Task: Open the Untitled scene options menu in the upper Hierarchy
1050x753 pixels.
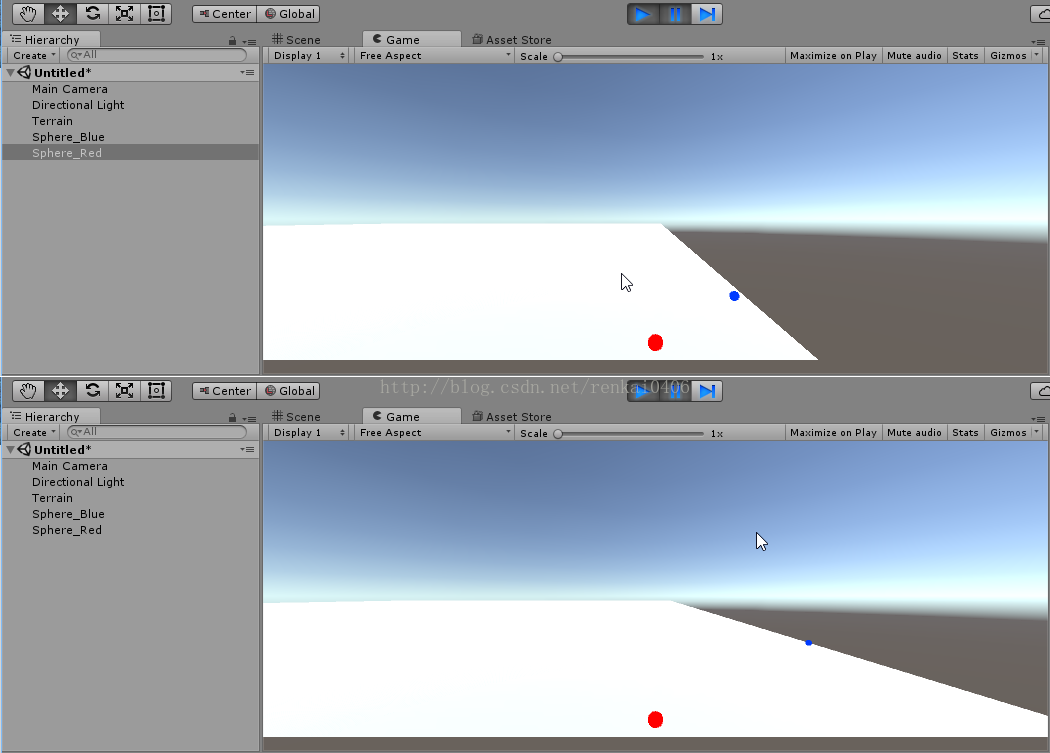Action: pyautogui.click(x=248, y=72)
